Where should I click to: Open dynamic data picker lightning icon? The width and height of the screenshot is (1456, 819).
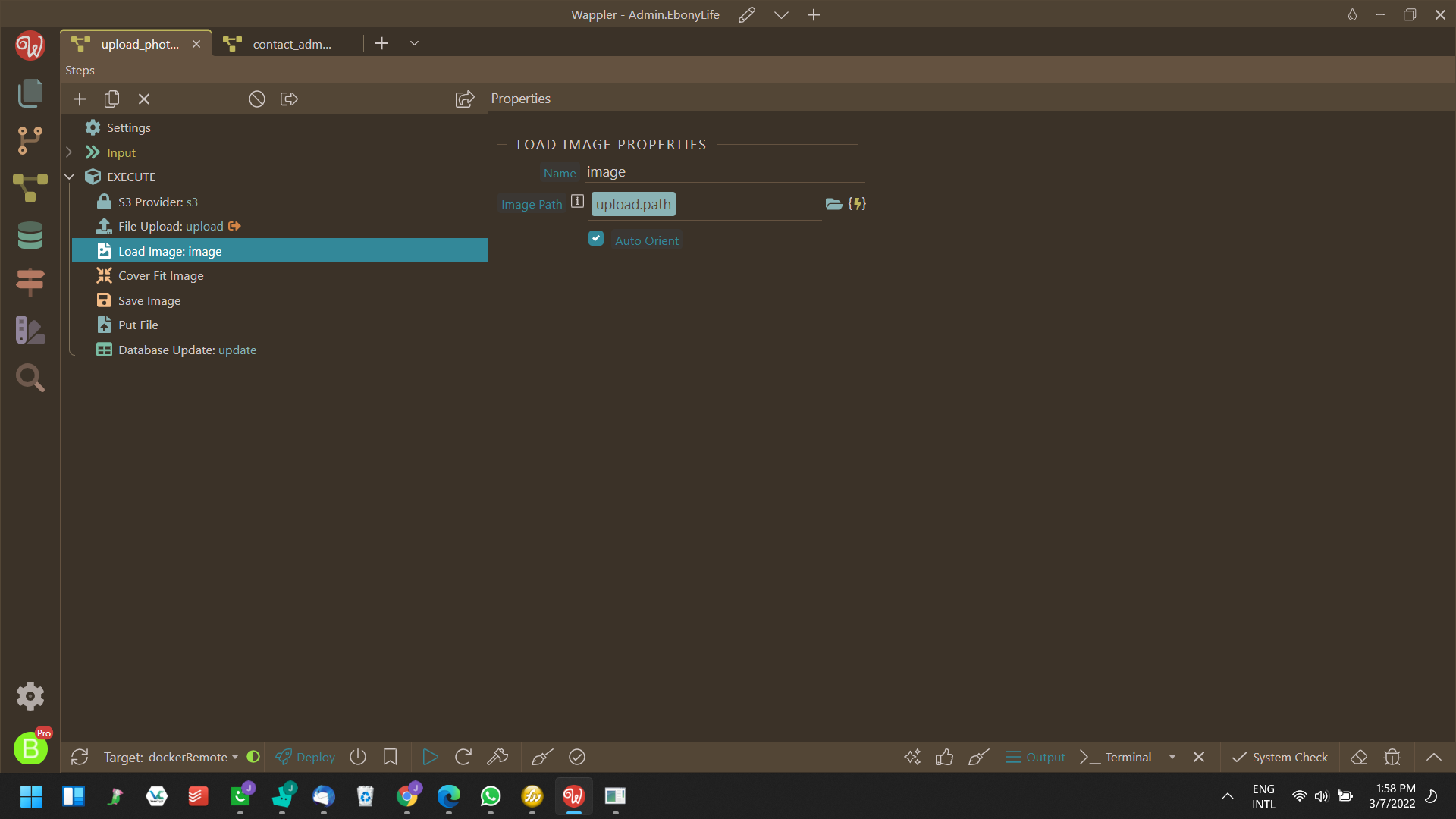(x=857, y=204)
